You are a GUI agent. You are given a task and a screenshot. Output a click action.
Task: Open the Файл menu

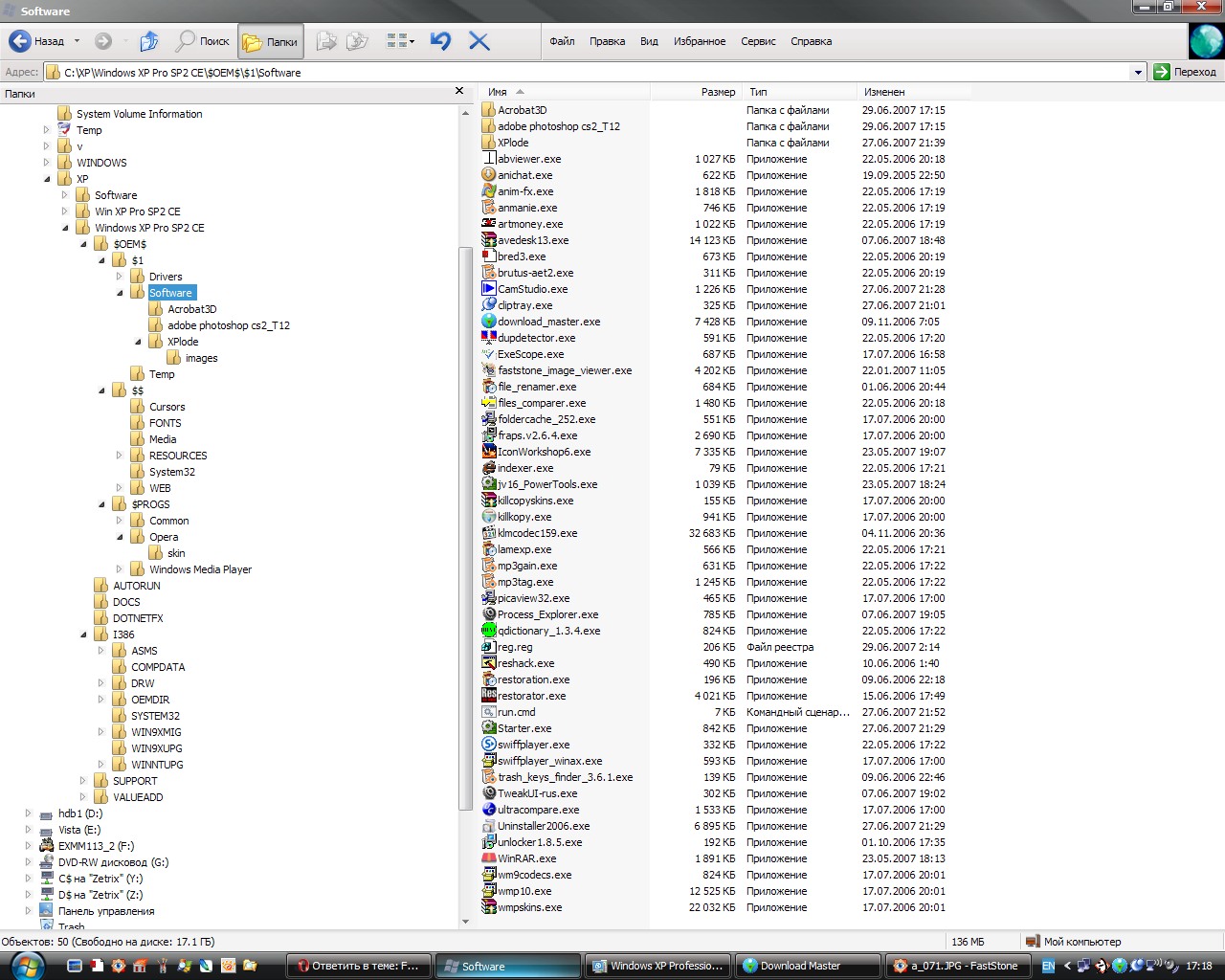[x=562, y=41]
